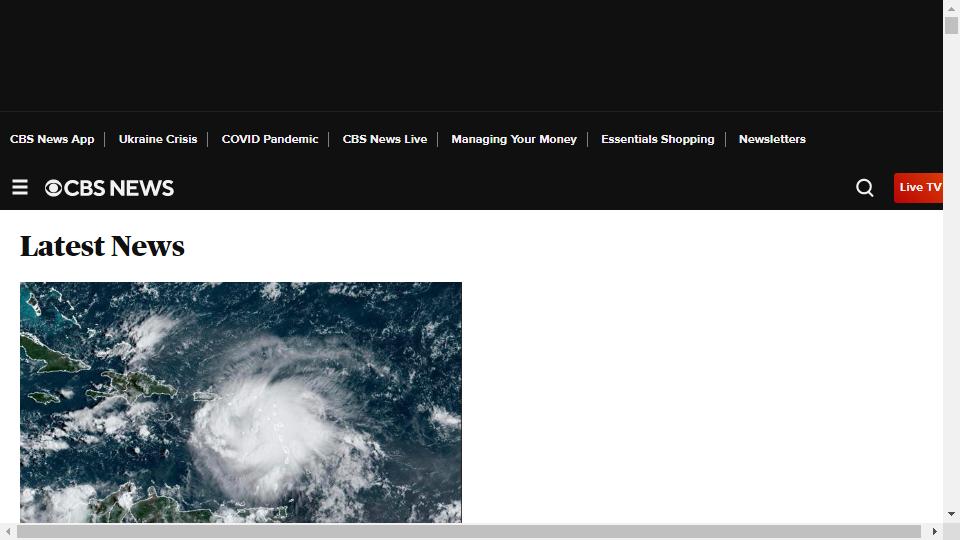Click vertical scrollbar down arrow

click(x=951, y=514)
